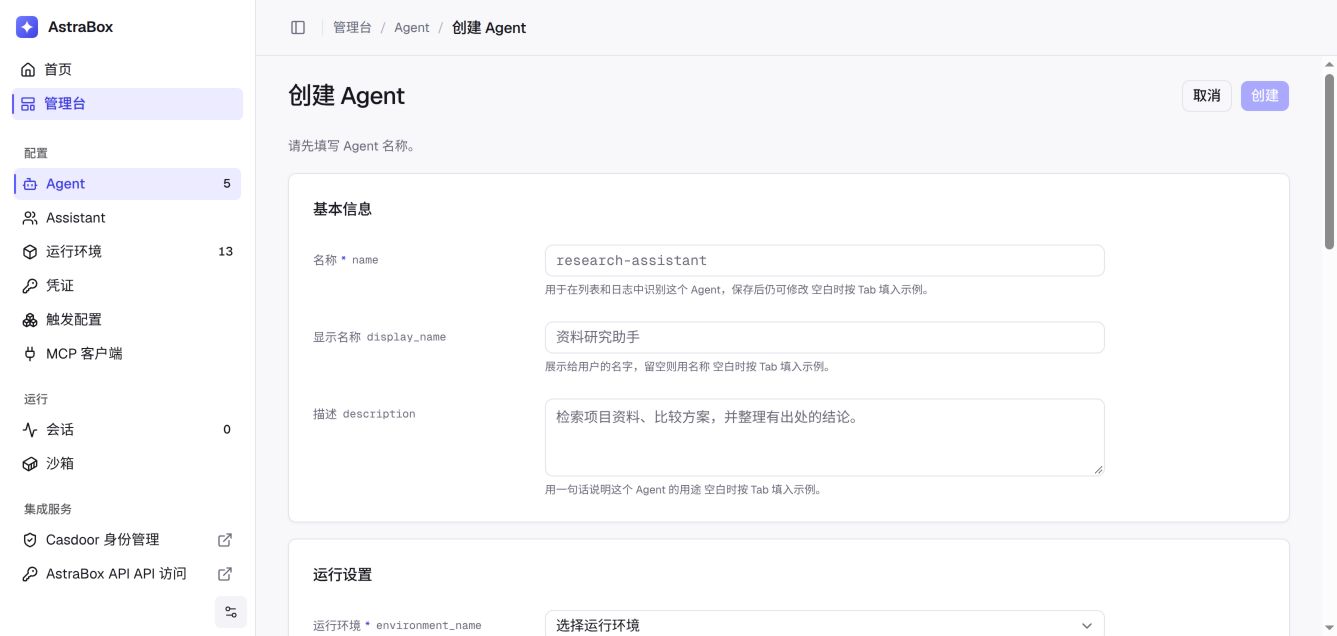Open 触发配置 in the sidebar
1337x636 pixels.
pos(128,320)
